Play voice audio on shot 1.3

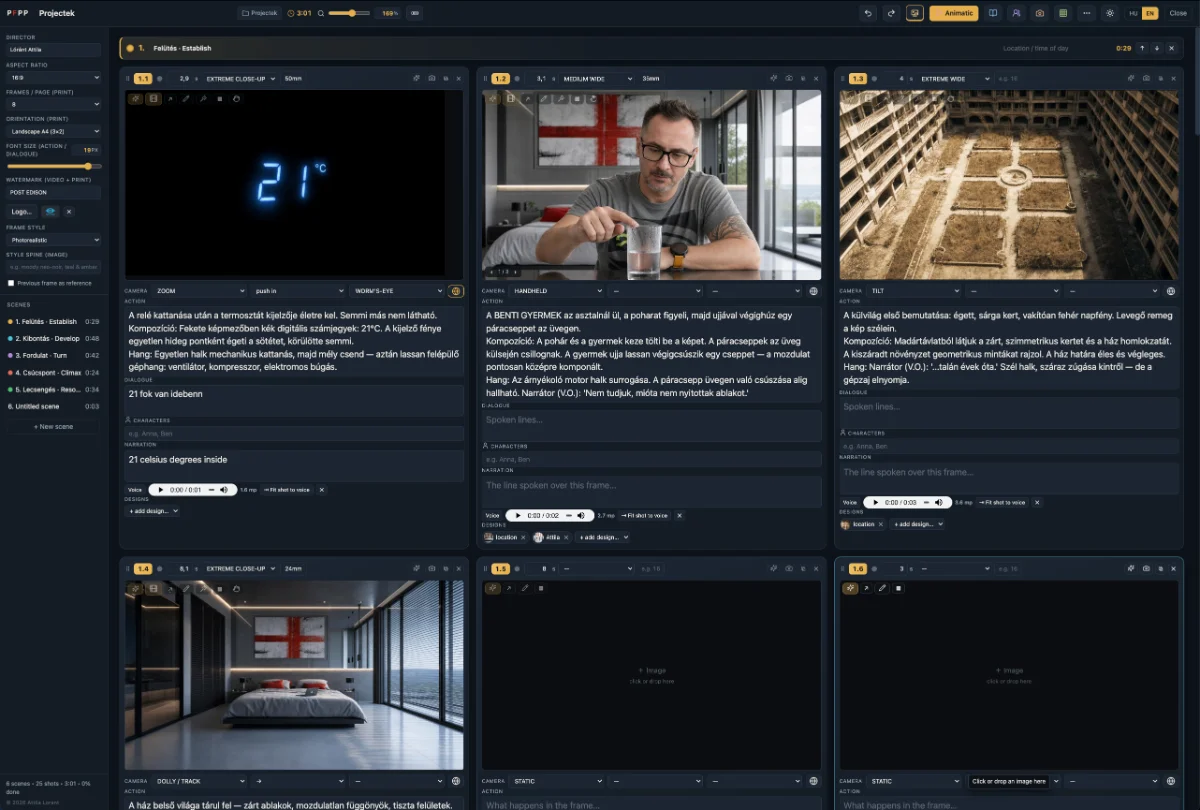pyautogui.click(x=874, y=502)
